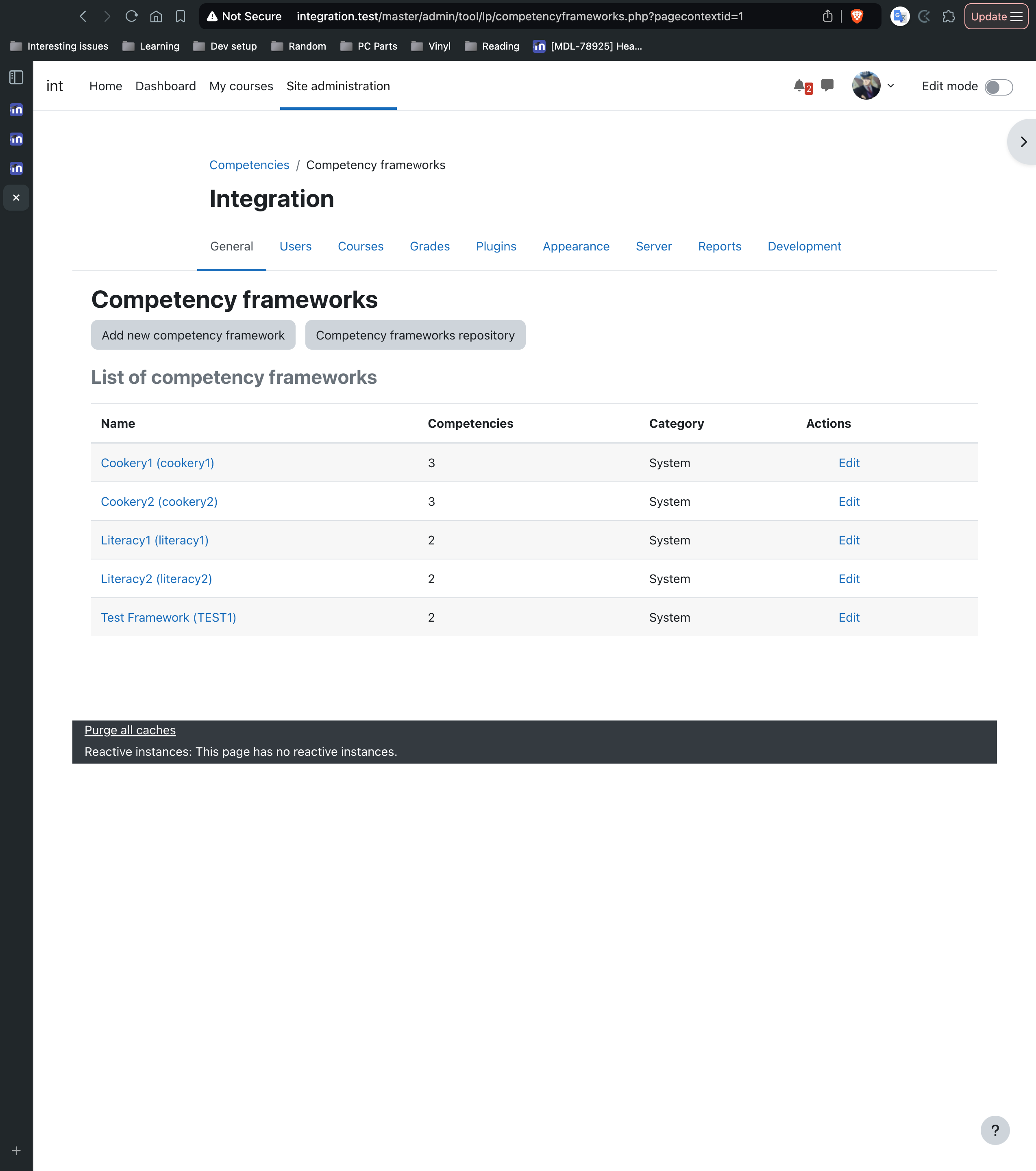Select Site administration in navigation
This screenshot has width=1036, height=1171.
coord(338,86)
